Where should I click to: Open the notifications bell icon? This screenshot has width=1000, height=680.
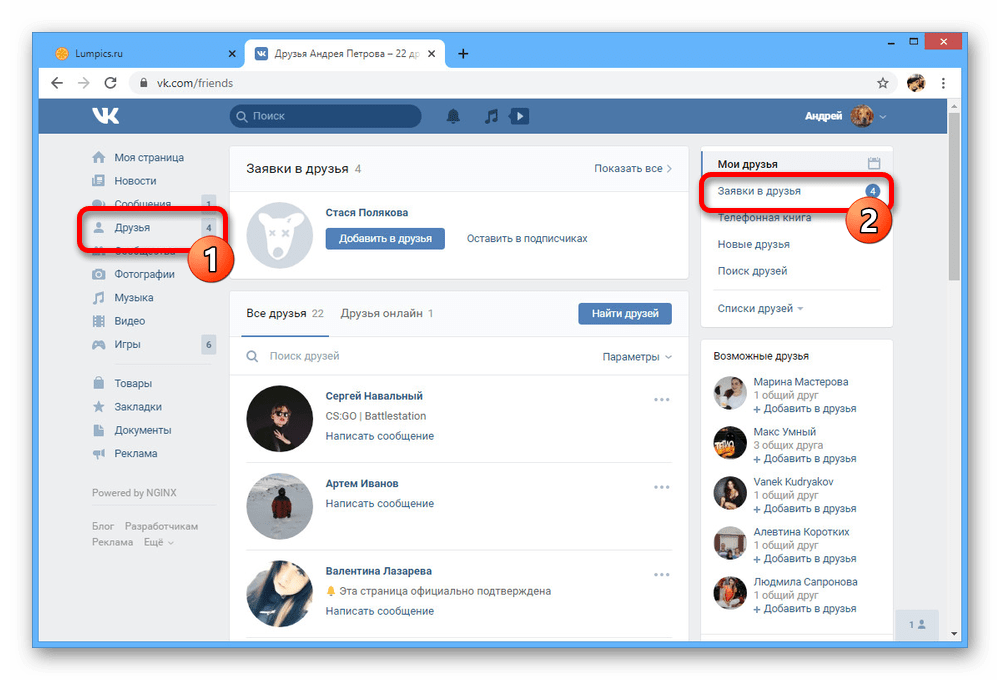pyautogui.click(x=453, y=117)
